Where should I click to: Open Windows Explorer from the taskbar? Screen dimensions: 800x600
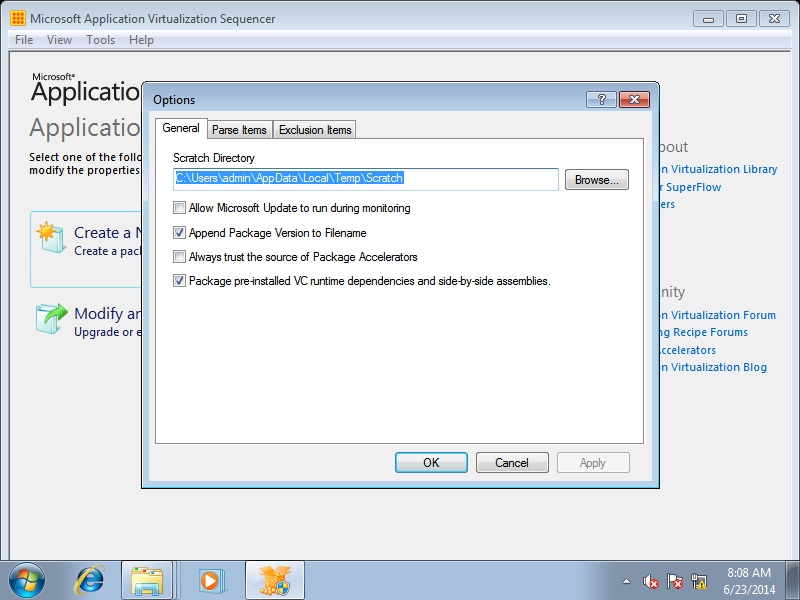(147, 579)
